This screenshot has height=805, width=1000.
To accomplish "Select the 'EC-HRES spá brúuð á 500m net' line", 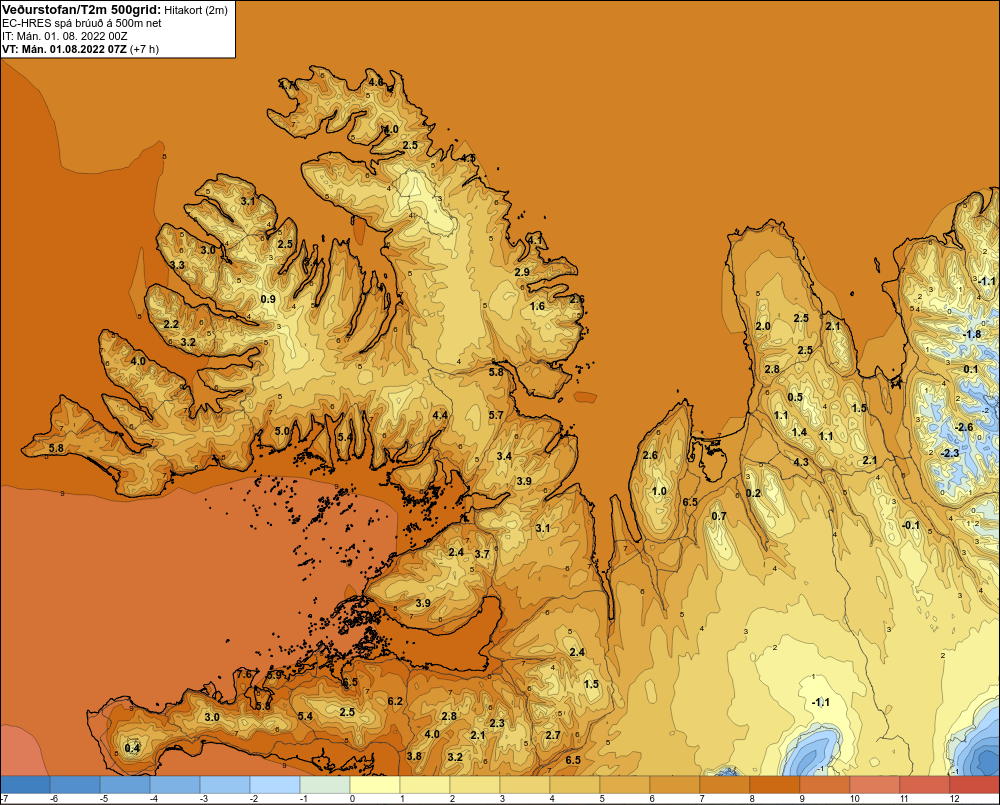I will (x=82, y=23).
